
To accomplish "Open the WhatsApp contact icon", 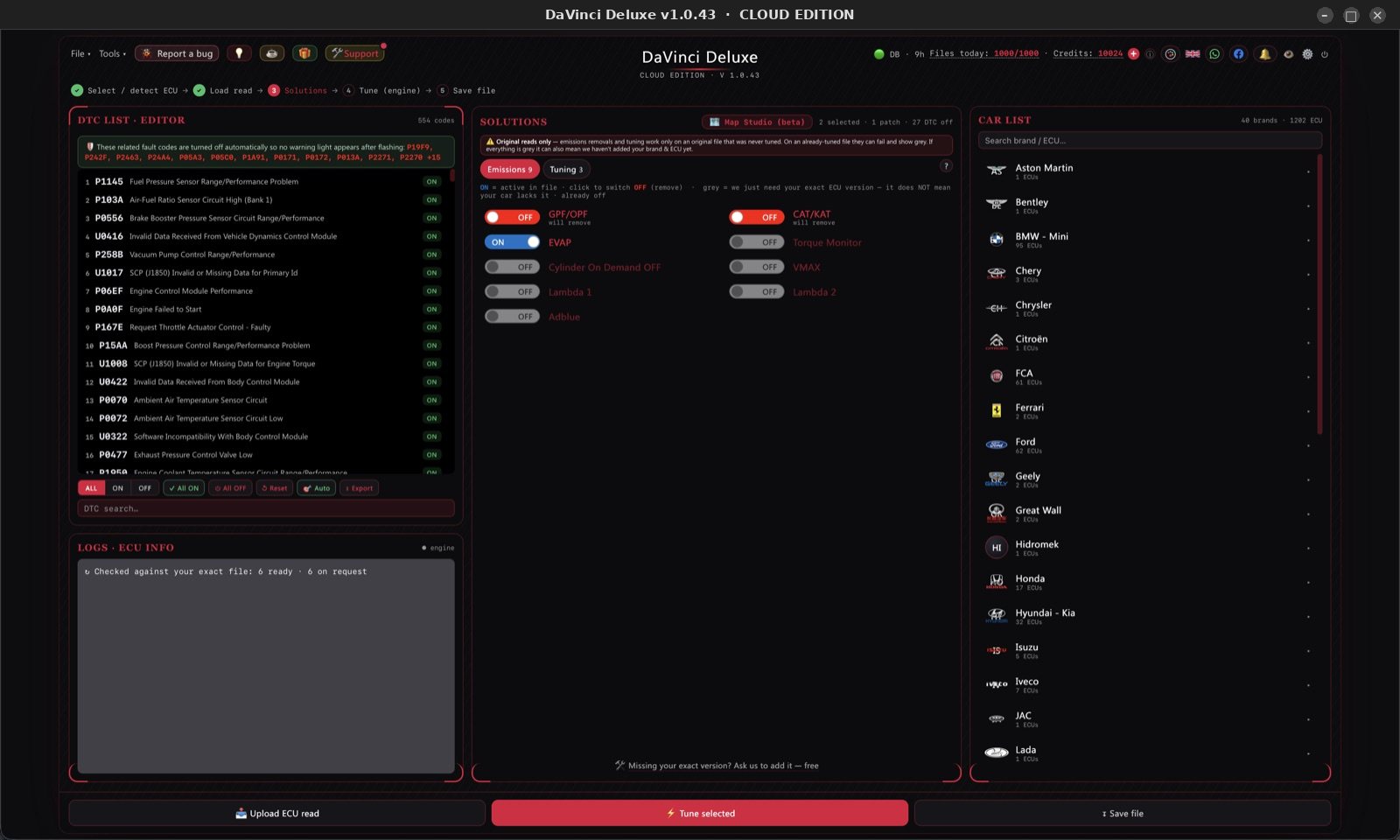I will pyautogui.click(x=1214, y=54).
